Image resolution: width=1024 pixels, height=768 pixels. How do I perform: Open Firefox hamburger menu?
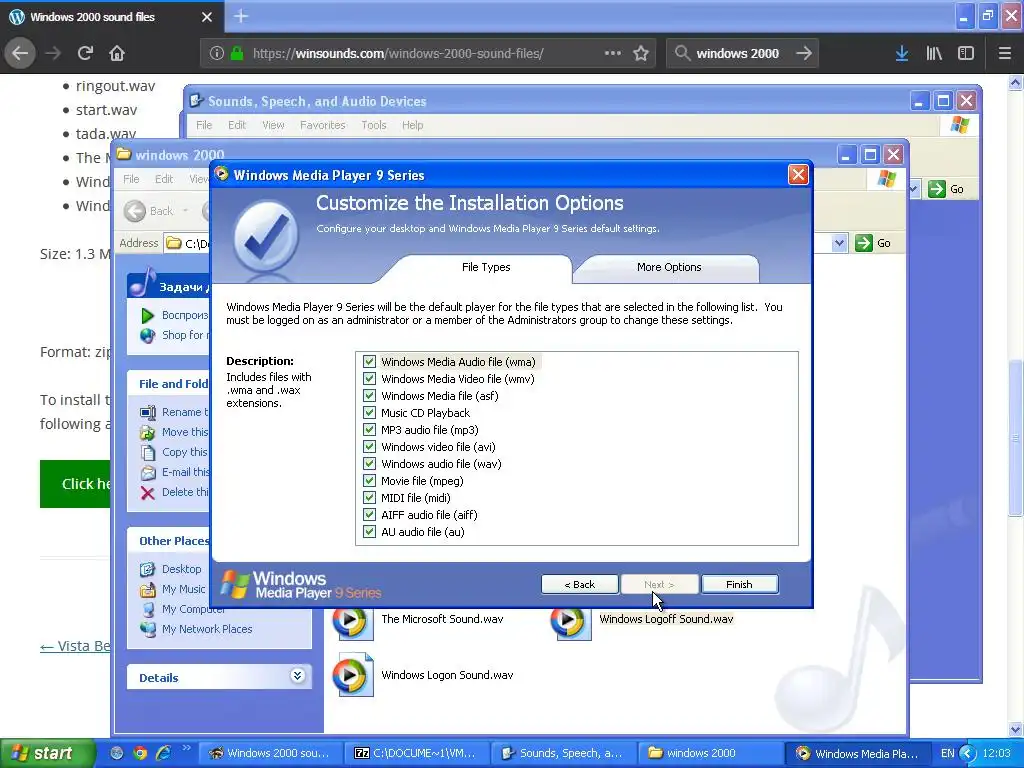pyautogui.click(x=1005, y=53)
